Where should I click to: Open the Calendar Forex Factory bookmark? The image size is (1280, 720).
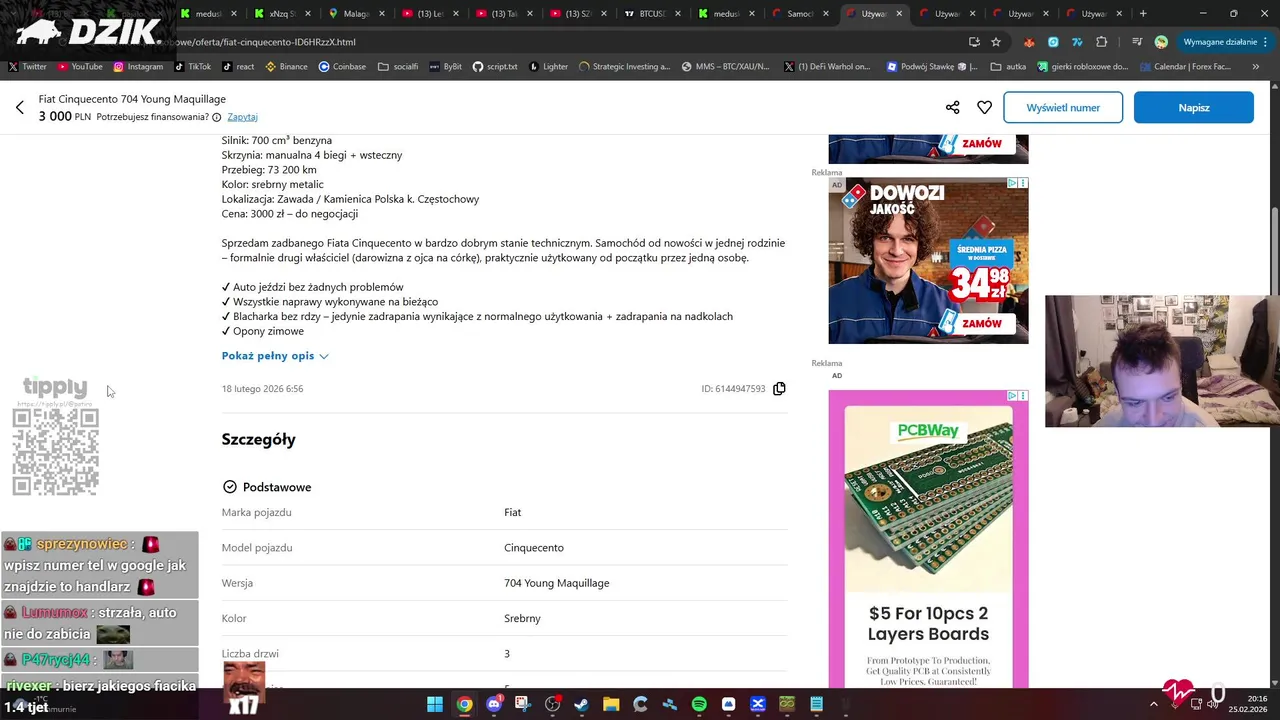click(1185, 67)
